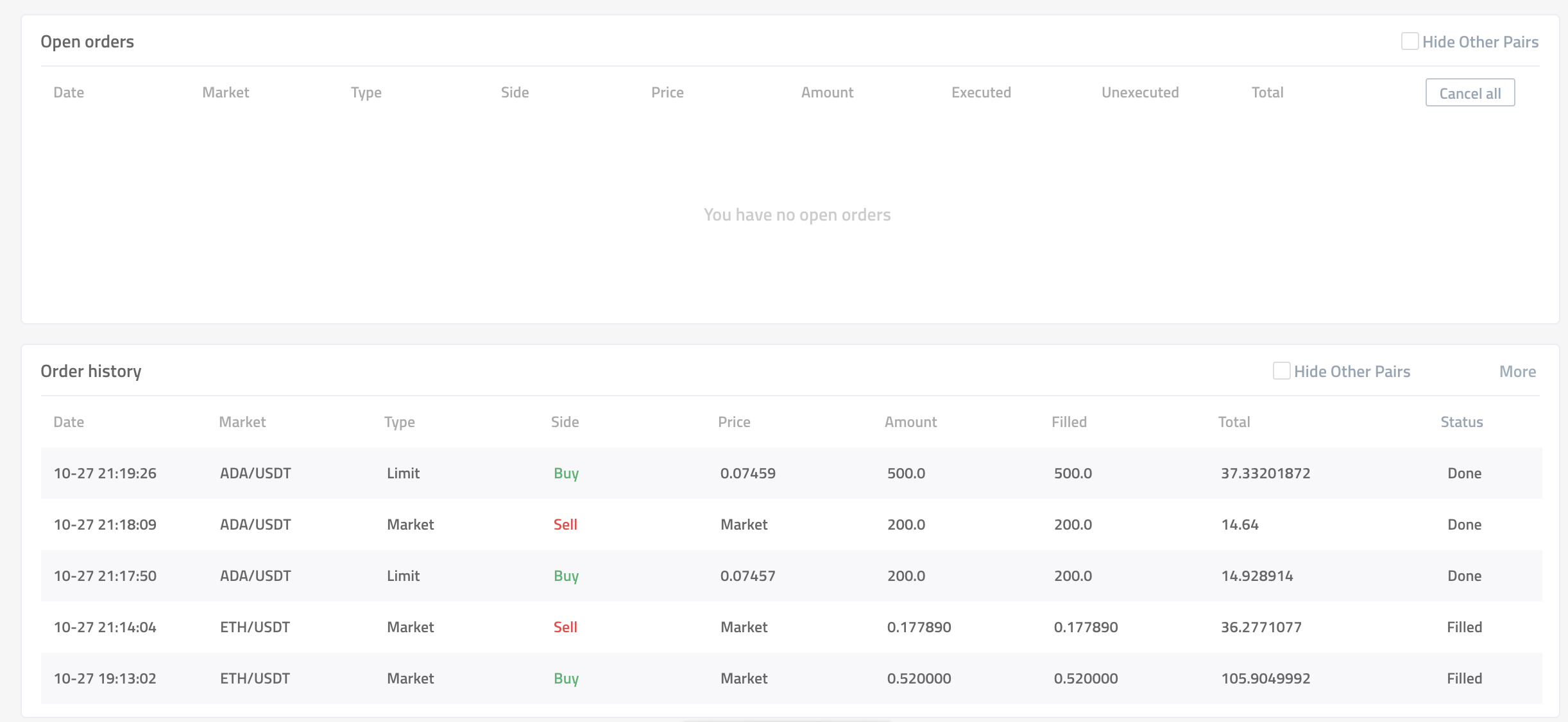The height and width of the screenshot is (722, 1568).
Task: Click the Open orders section title
Action: click(87, 42)
